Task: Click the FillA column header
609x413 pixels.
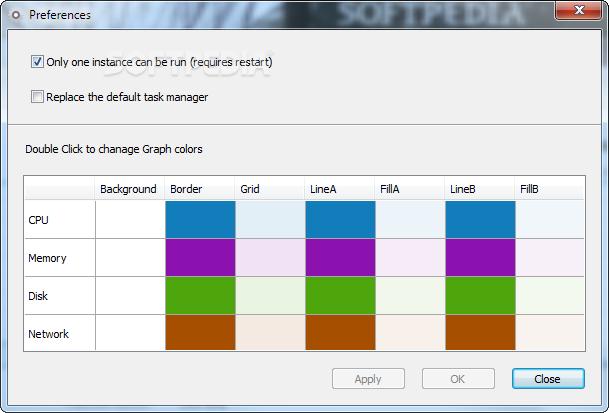Action: (x=409, y=189)
